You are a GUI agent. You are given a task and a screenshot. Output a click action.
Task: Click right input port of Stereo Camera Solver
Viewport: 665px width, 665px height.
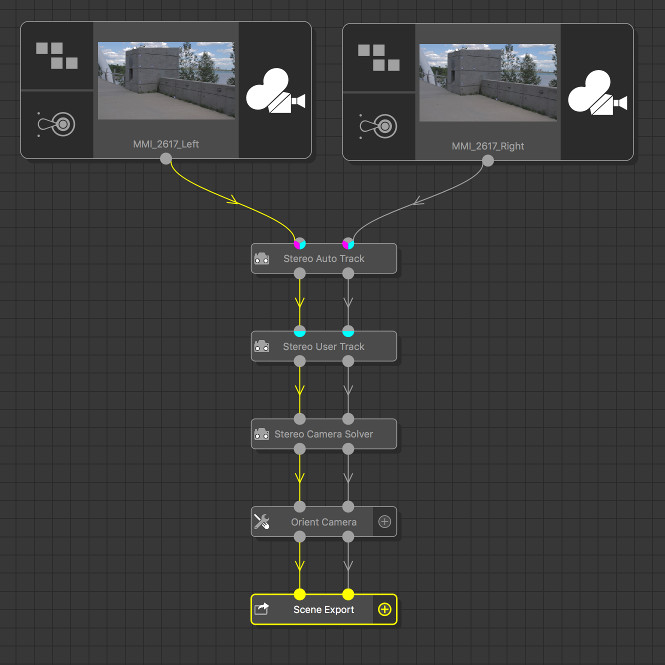click(348, 419)
